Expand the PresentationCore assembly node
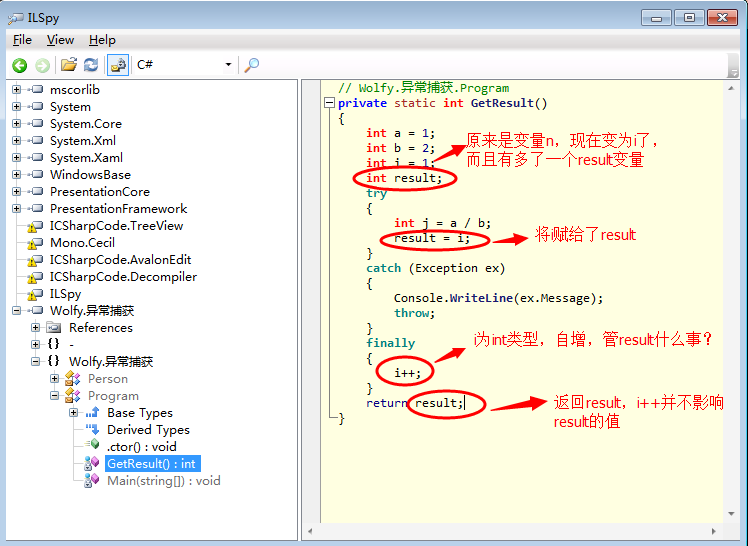Screen dimensions: 748x546 (16, 192)
